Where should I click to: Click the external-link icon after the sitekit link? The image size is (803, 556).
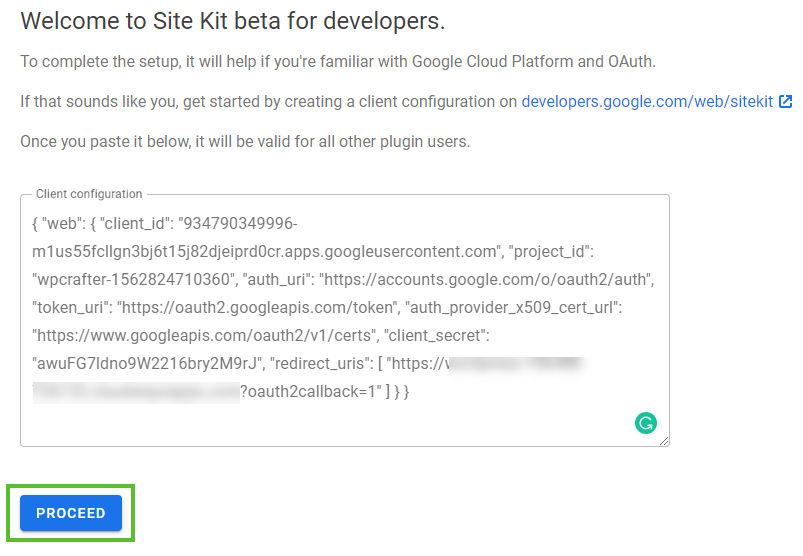pos(785,101)
